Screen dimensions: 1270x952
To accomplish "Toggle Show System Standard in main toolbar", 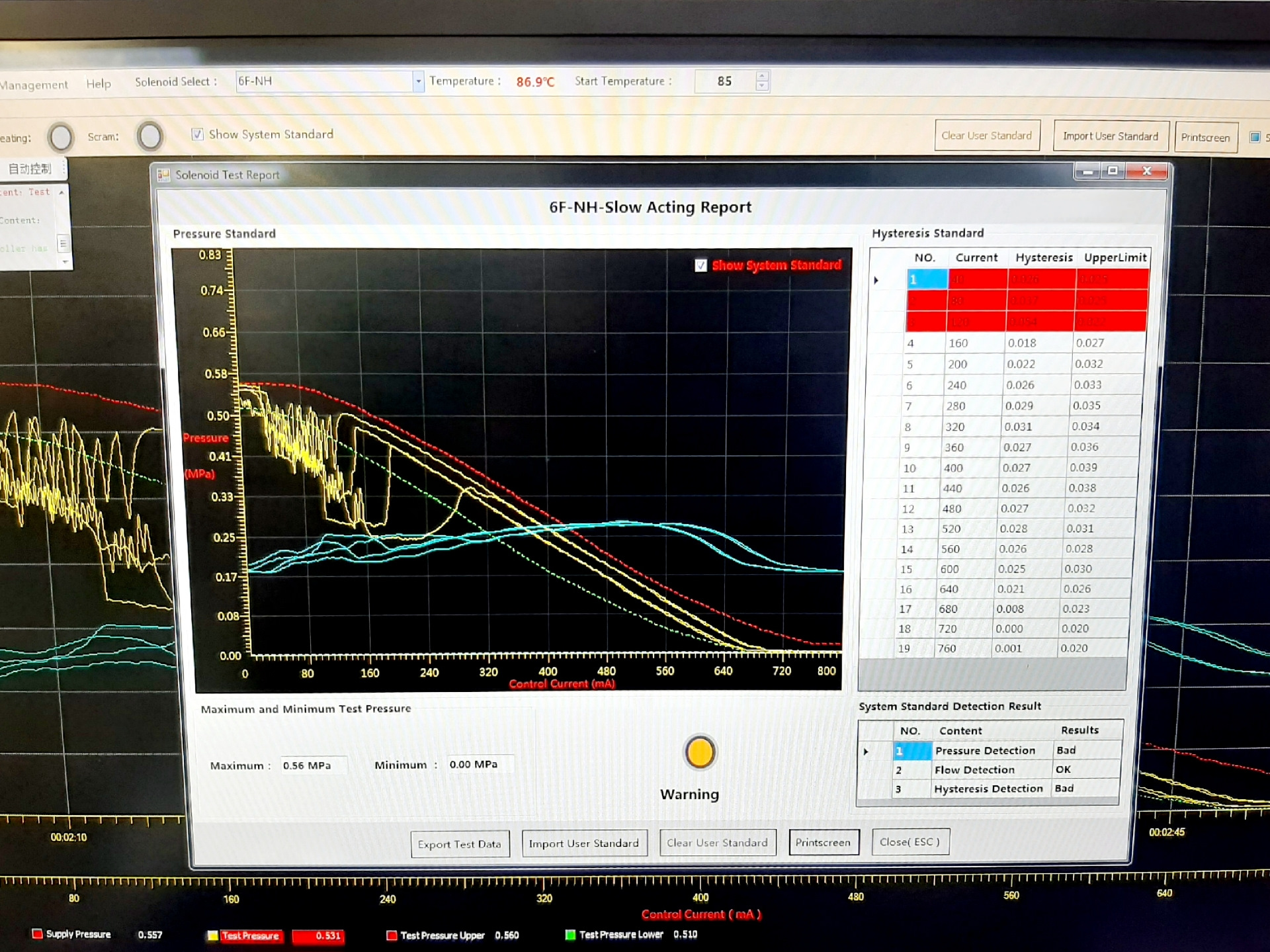I will [197, 134].
